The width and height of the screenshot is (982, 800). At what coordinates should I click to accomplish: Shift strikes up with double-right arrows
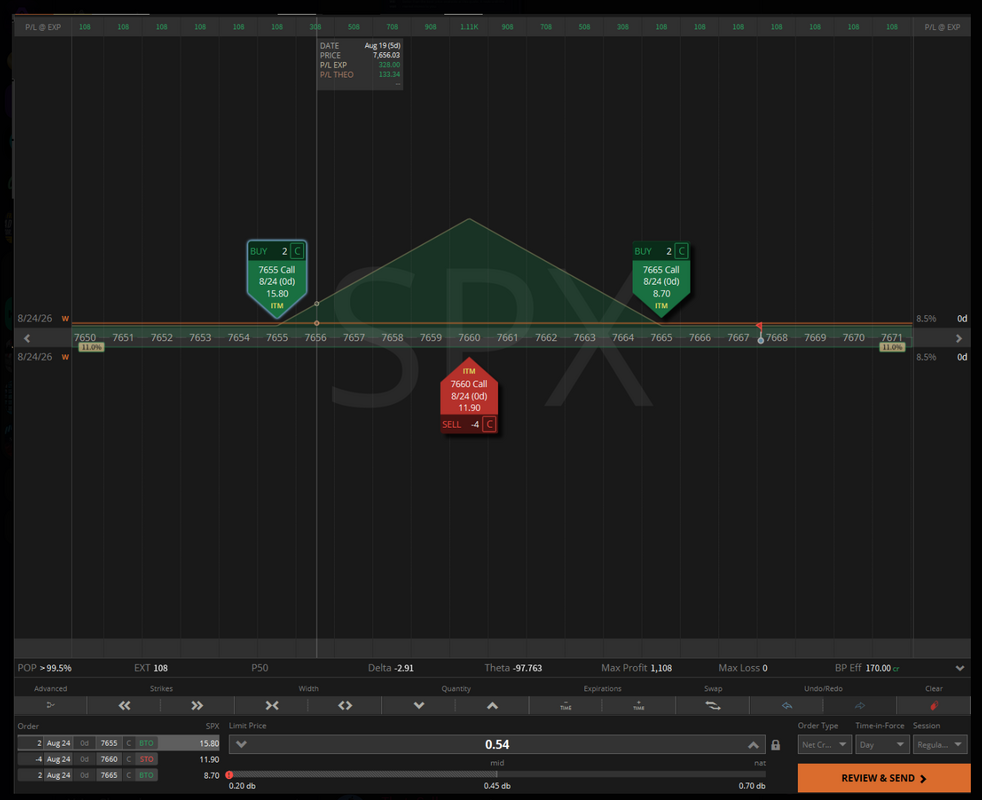(x=197, y=705)
